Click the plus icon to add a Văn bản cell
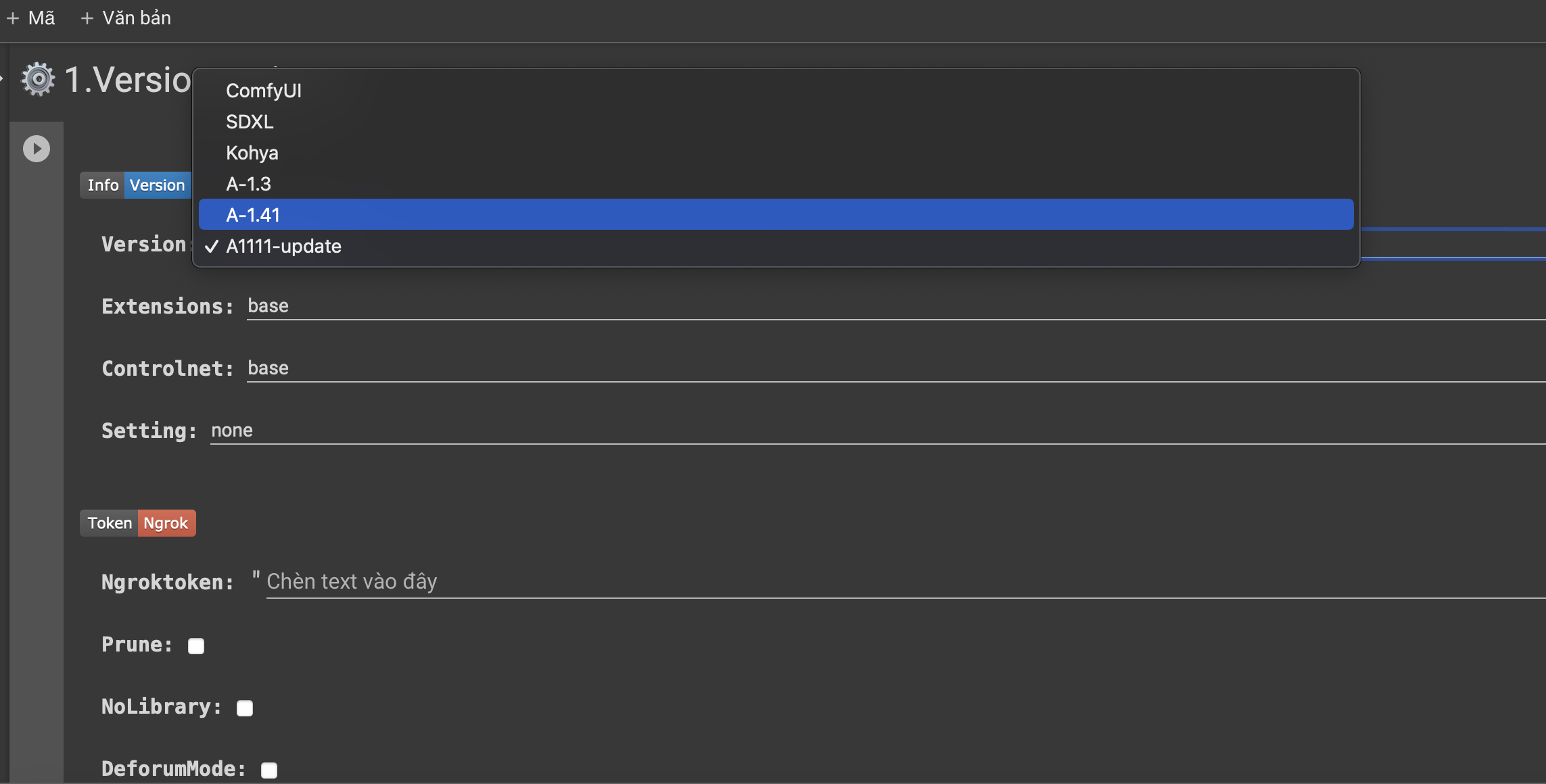Screen dimensions: 1546x784 pyautogui.click(x=87, y=18)
